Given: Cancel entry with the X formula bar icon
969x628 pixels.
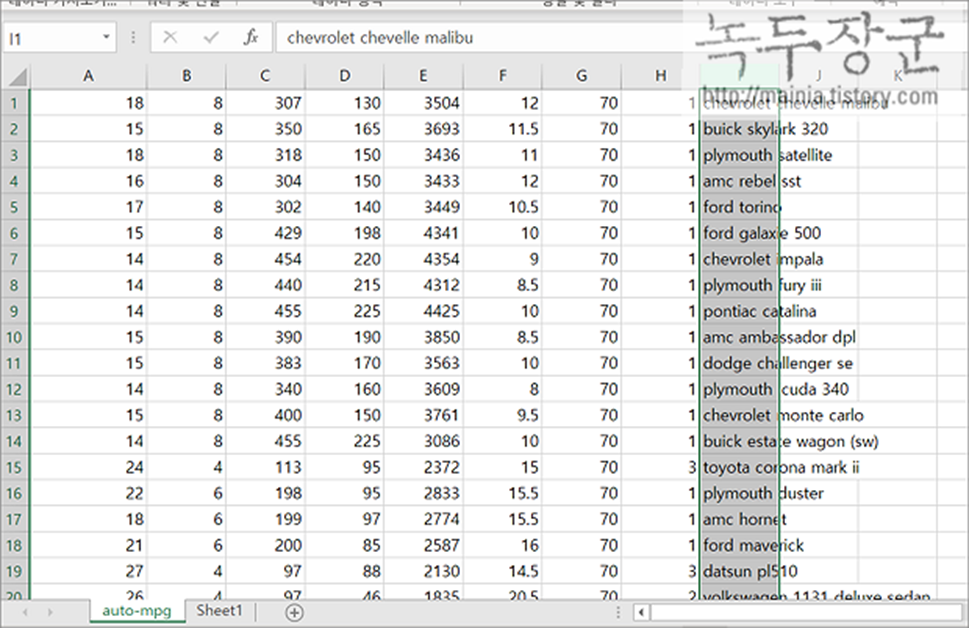Looking at the screenshot, I should [171, 38].
